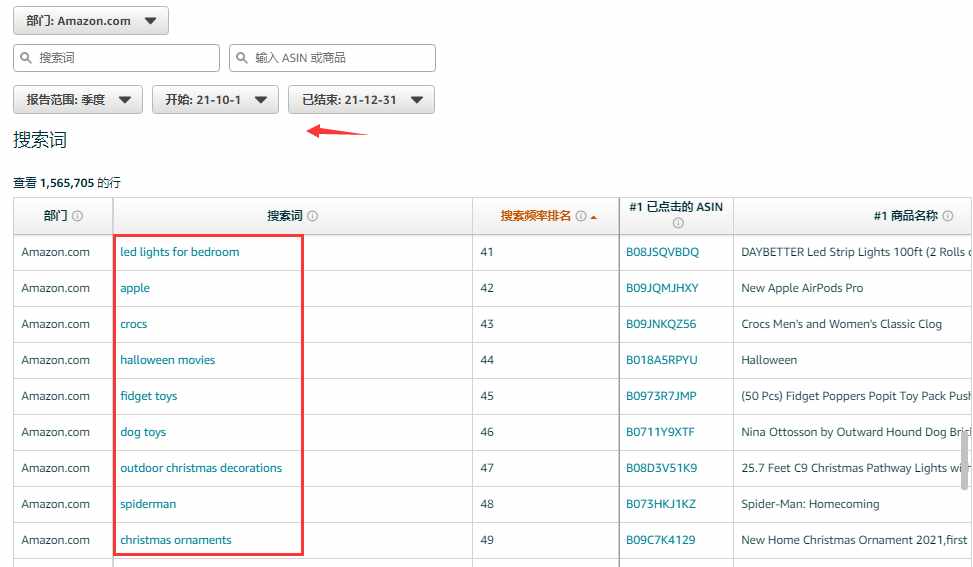Click rank value 45

tap(486, 396)
